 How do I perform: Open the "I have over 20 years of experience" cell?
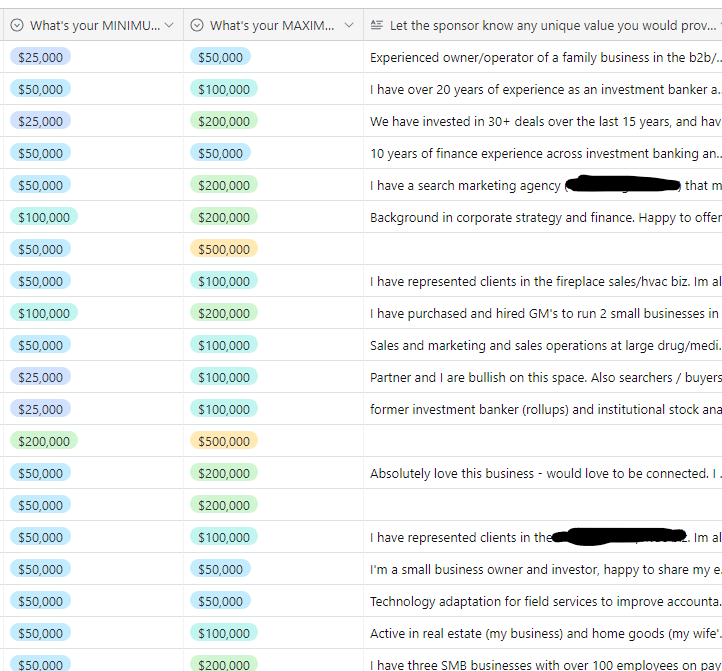pyautogui.click(x=543, y=89)
